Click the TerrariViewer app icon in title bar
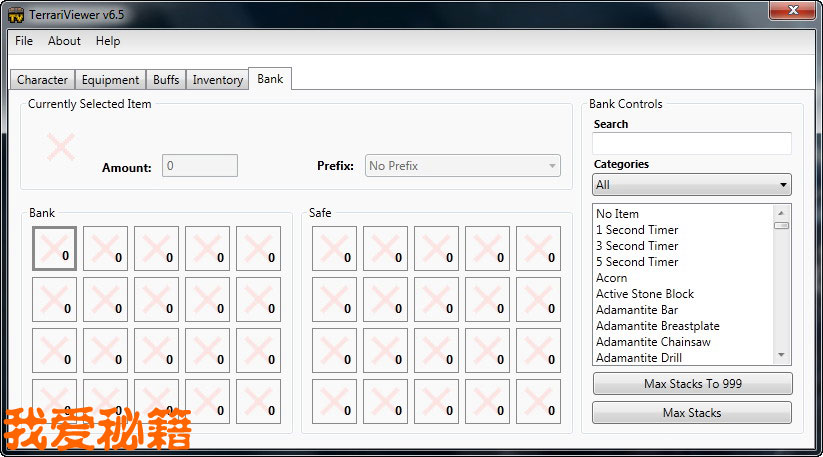 click(x=16, y=14)
